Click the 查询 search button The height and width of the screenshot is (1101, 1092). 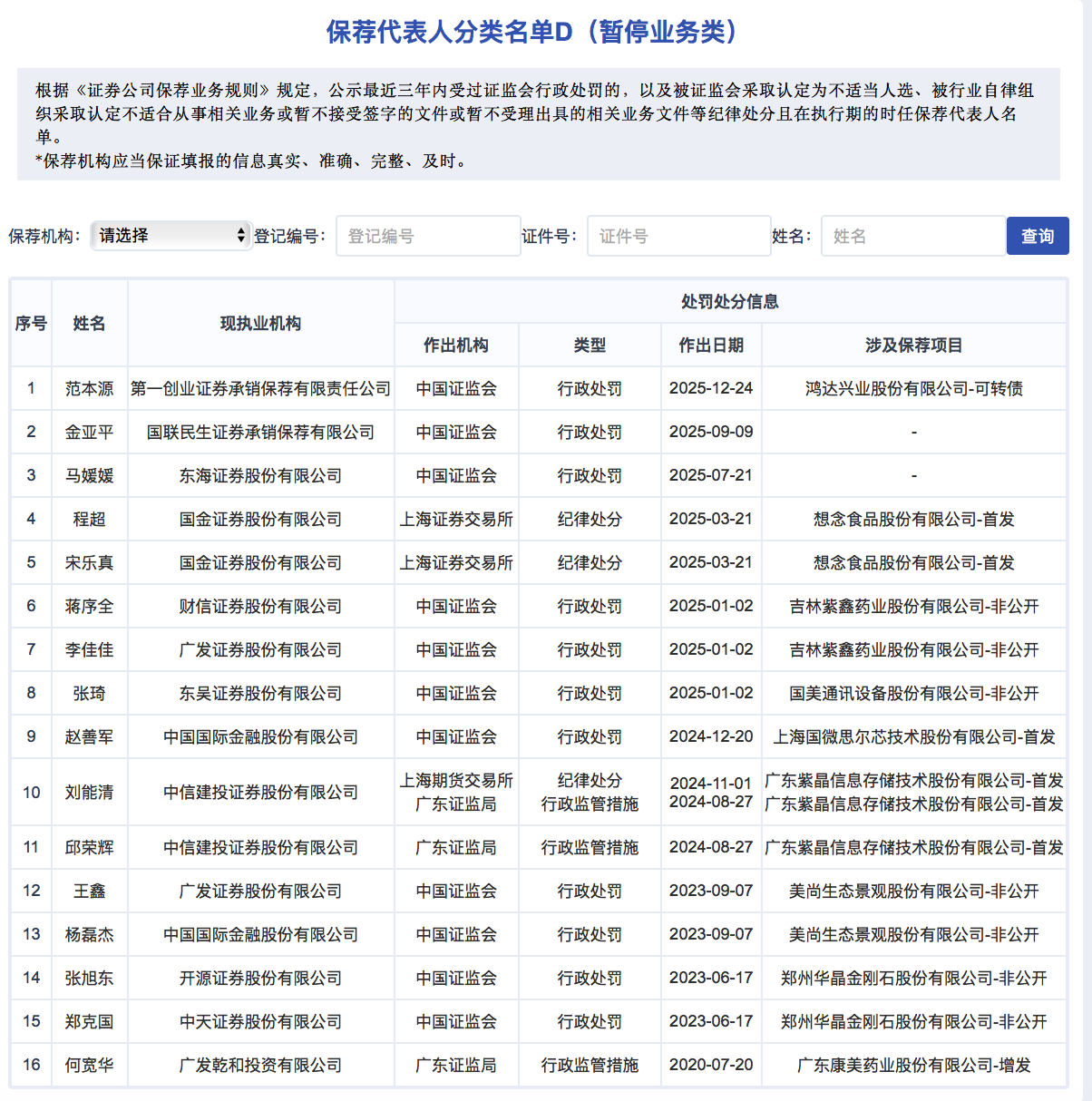1037,235
